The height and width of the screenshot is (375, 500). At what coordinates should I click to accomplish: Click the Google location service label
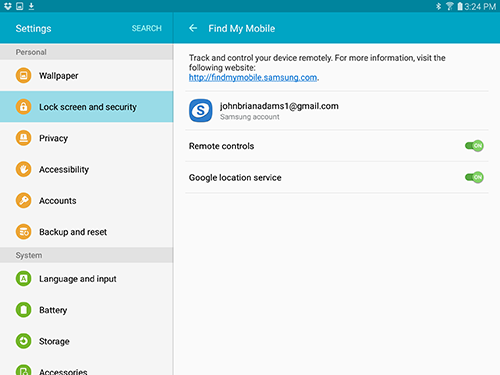click(x=235, y=178)
